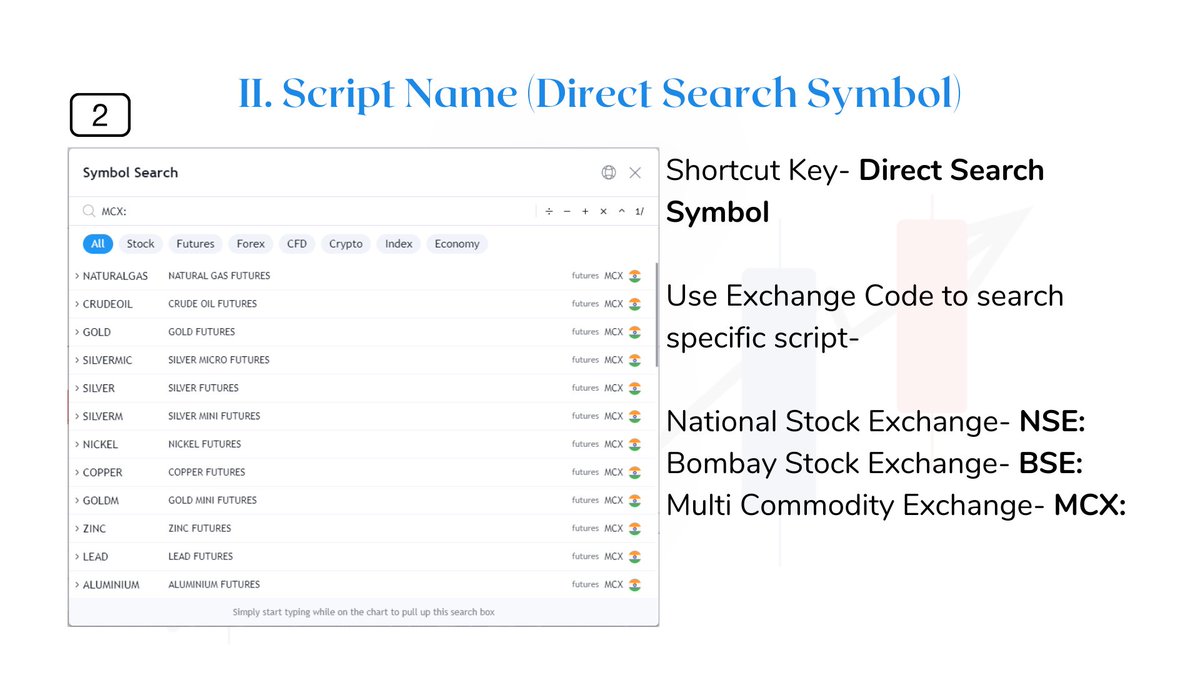This screenshot has width=1200, height=675.
Task: Click India flag icon on SILVER row
Action: click(635, 388)
